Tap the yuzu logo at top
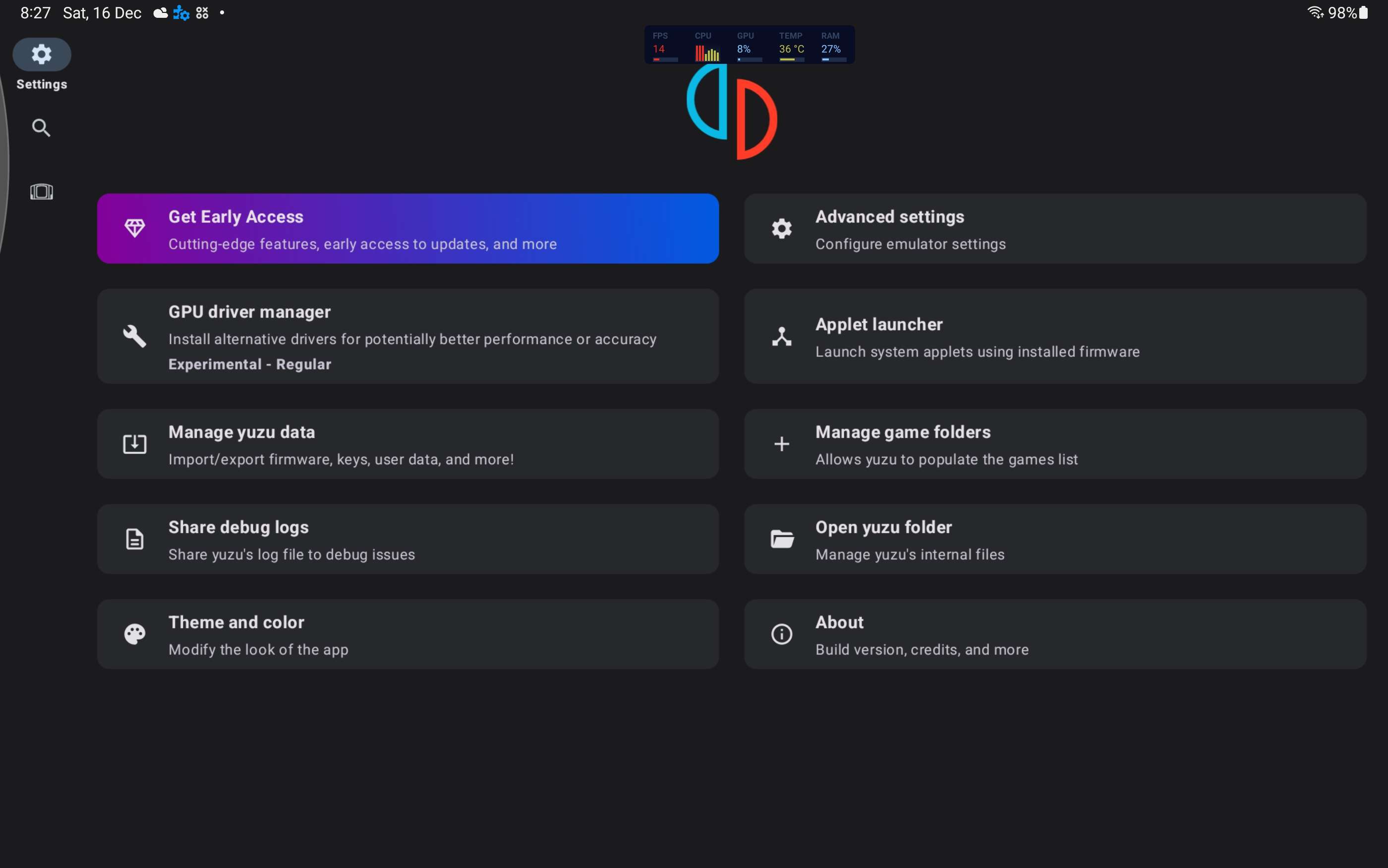The width and height of the screenshot is (1388, 868). click(732, 112)
